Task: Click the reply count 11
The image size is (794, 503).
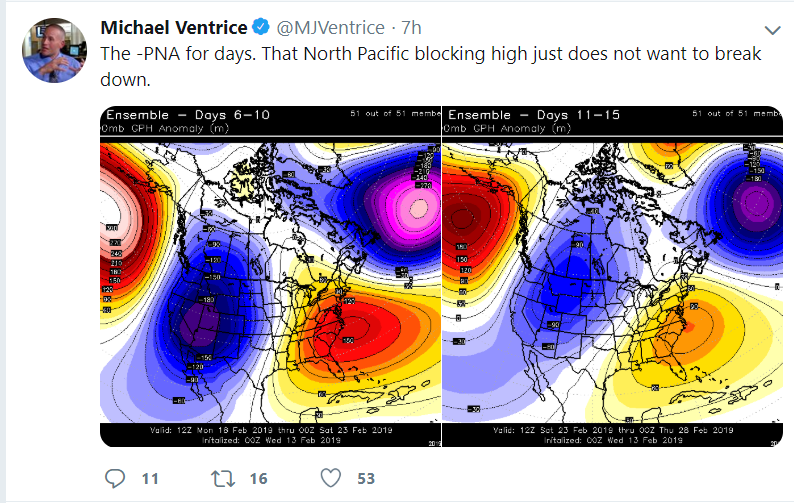Action: 150,479
